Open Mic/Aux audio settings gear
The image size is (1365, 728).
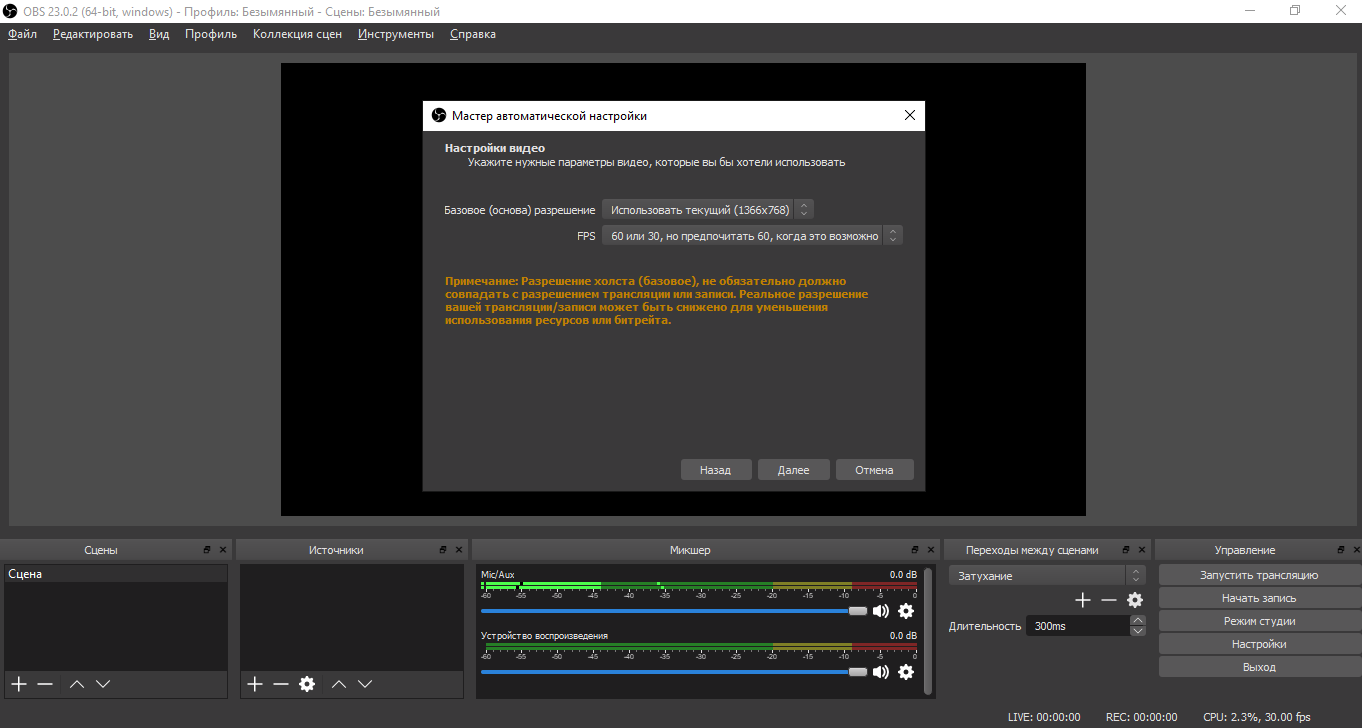click(x=906, y=611)
